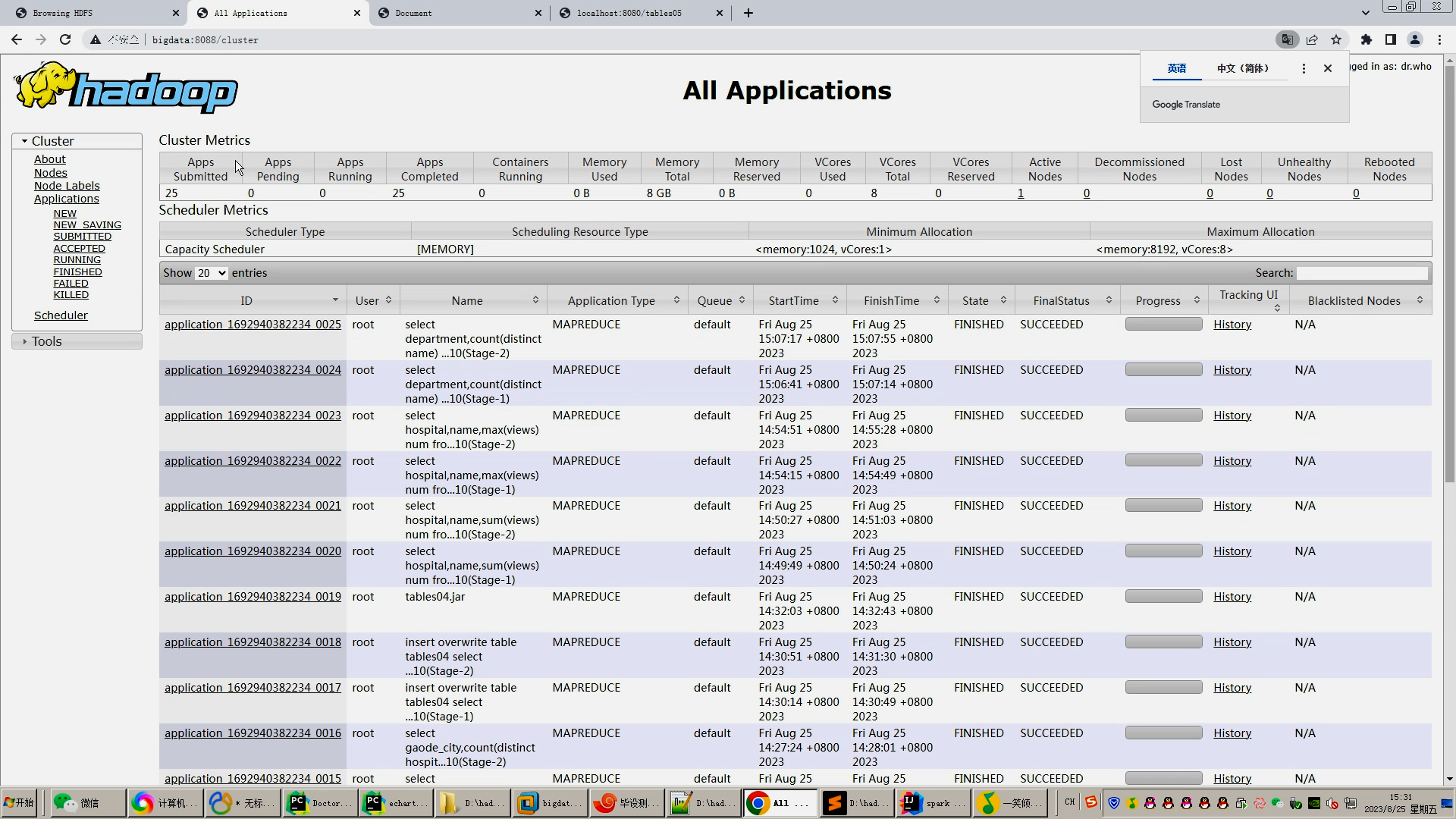Click the applications Search input field
This screenshot has width=1456, height=819.
coord(1362,273)
